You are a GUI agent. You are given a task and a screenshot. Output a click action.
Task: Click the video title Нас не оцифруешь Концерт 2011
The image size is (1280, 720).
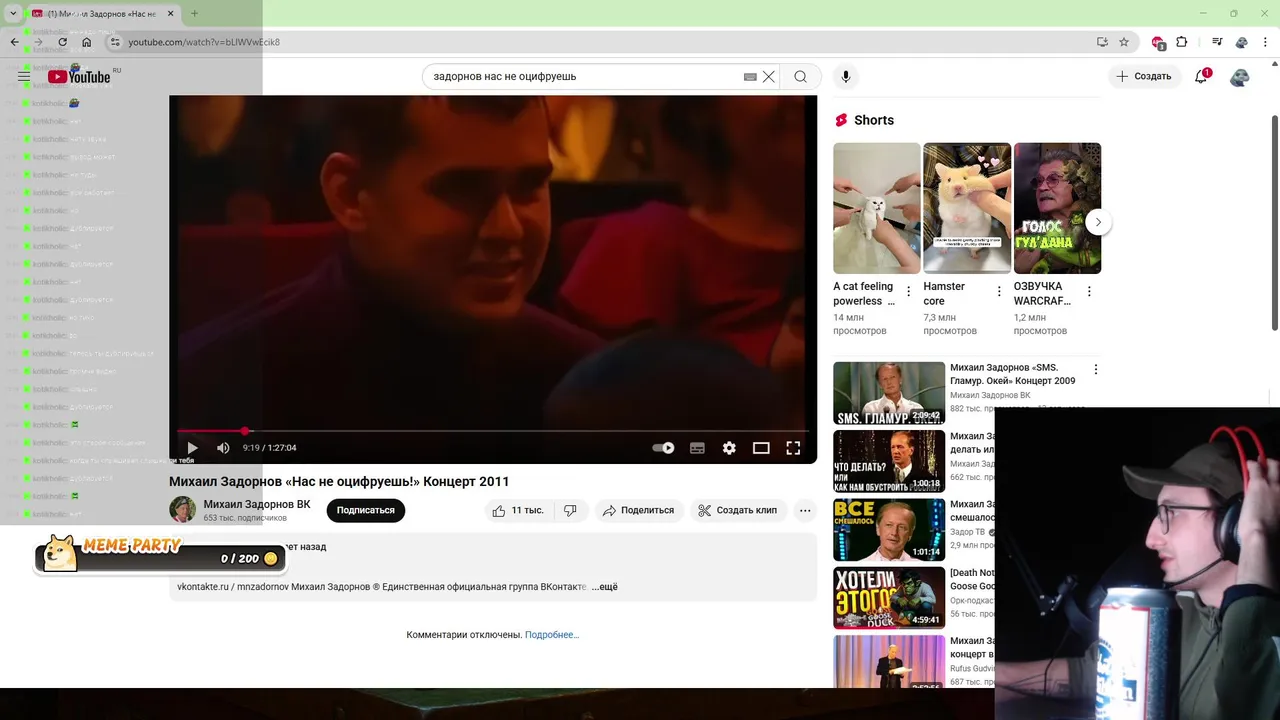(339, 481)
